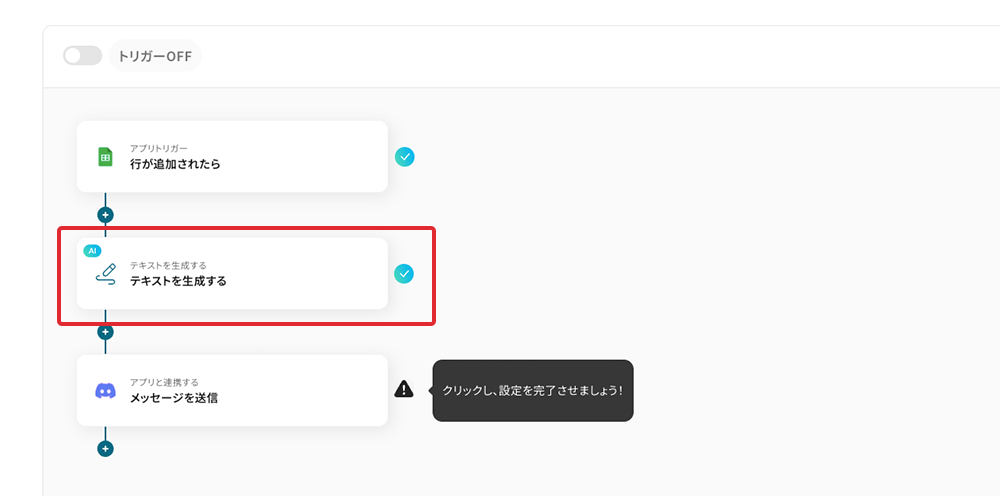1000x496 pixels.
Task: Click the Discord app icon
Action: coord(105,390)
